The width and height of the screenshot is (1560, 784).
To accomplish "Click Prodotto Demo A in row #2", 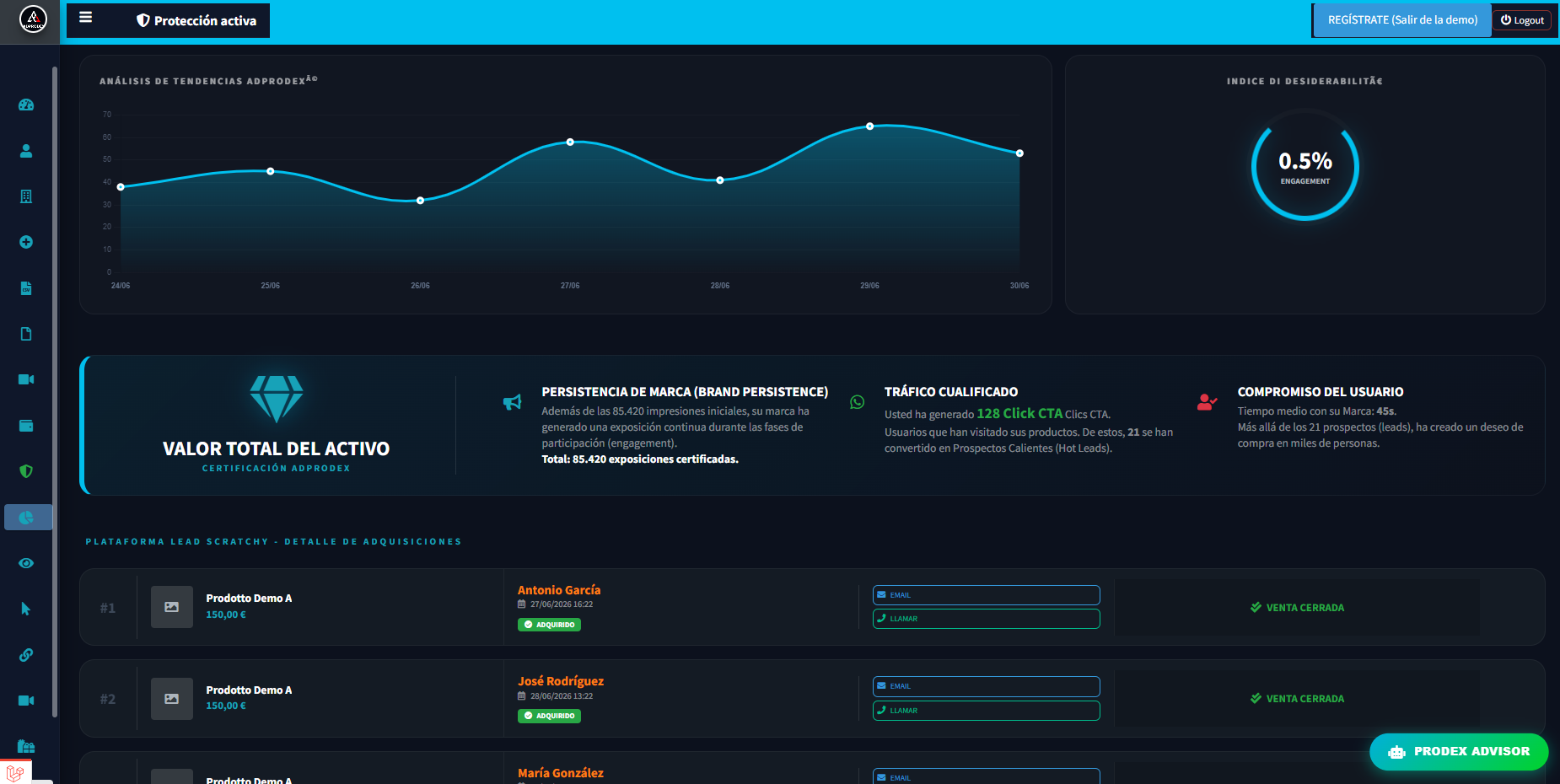I will [249, 690].
